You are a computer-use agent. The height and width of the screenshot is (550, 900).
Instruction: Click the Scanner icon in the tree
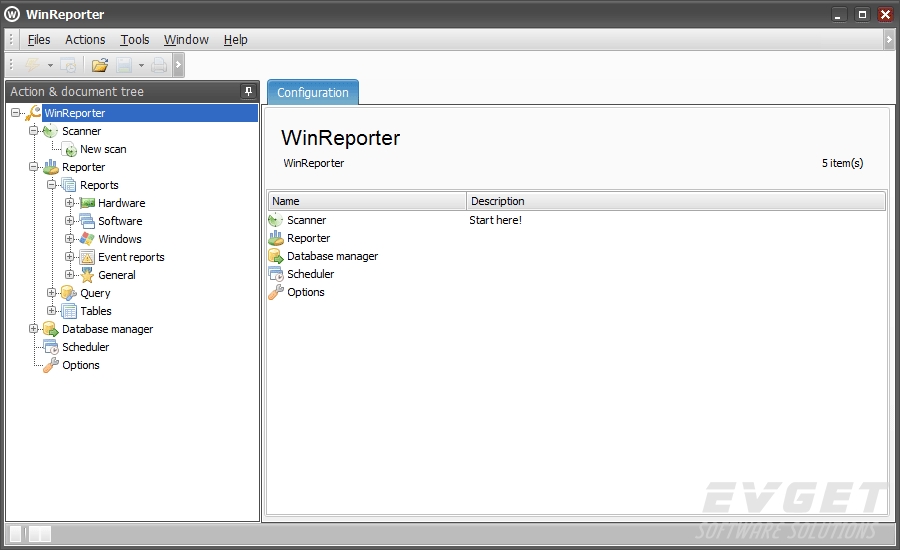tap(51, 131)
